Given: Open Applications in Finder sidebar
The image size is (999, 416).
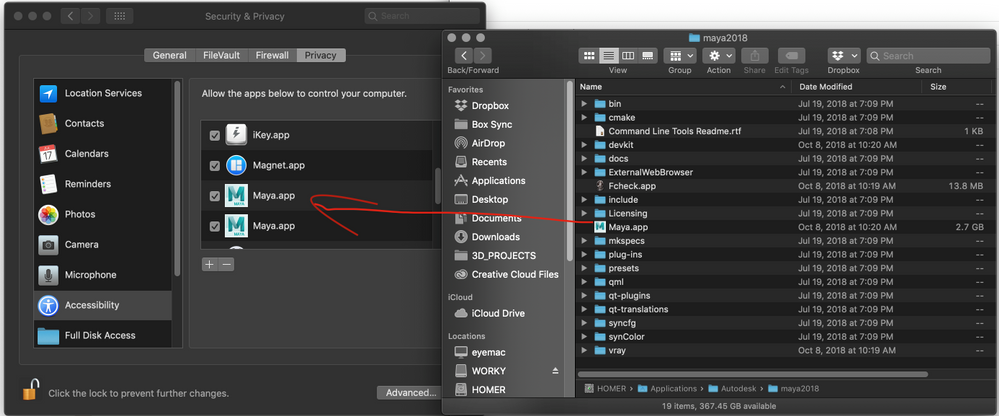Looking at the screenshot, I should tap(490, 181).
